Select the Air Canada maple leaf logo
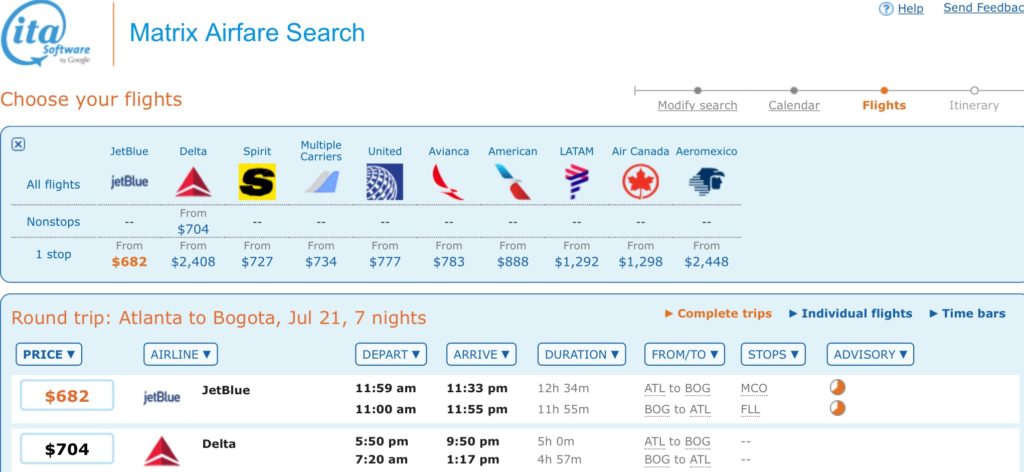This screenshot has height=472, width=1024. pos(640,182)
